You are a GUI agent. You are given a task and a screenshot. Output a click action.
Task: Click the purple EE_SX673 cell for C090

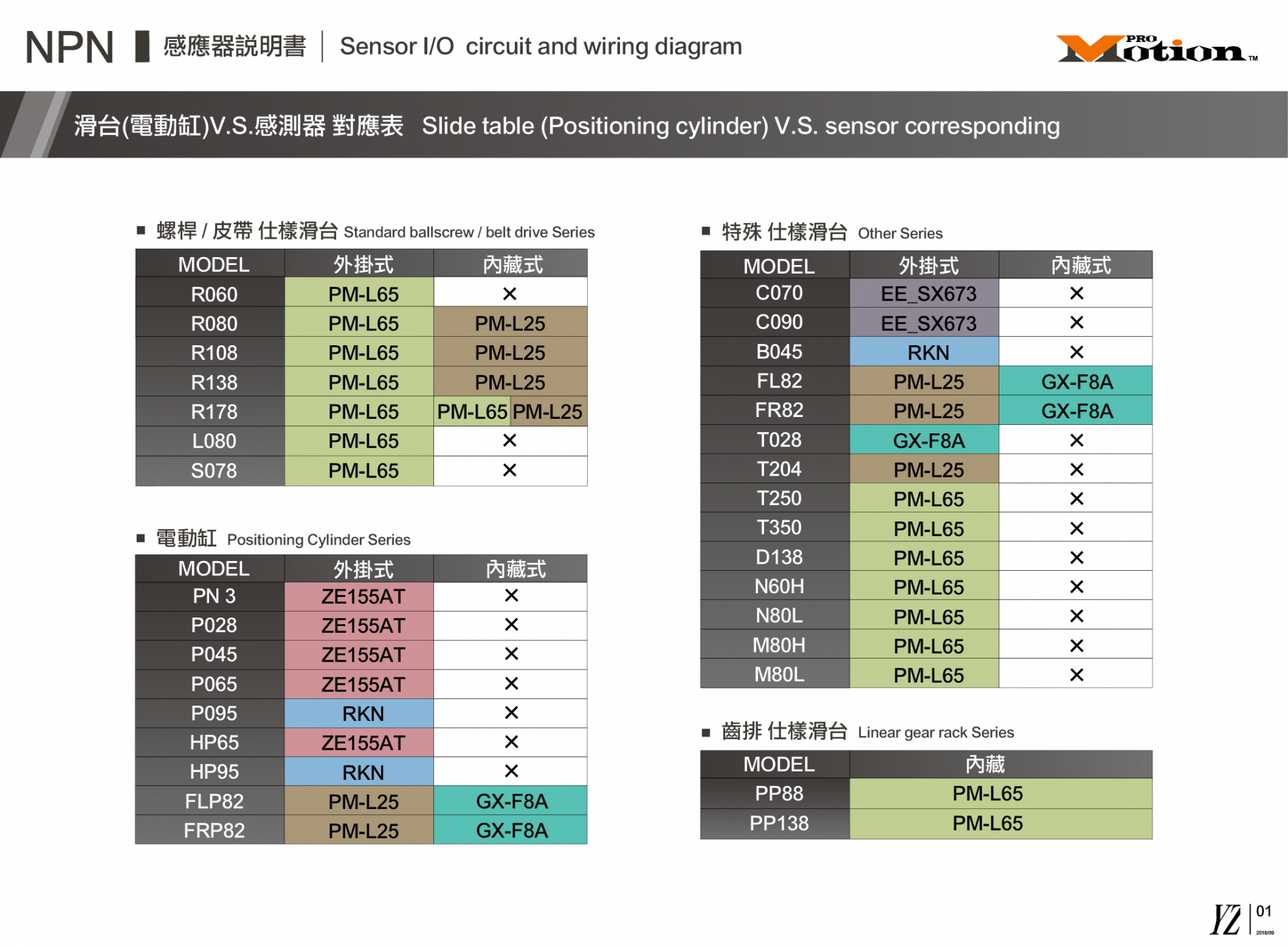pos(928,323)
